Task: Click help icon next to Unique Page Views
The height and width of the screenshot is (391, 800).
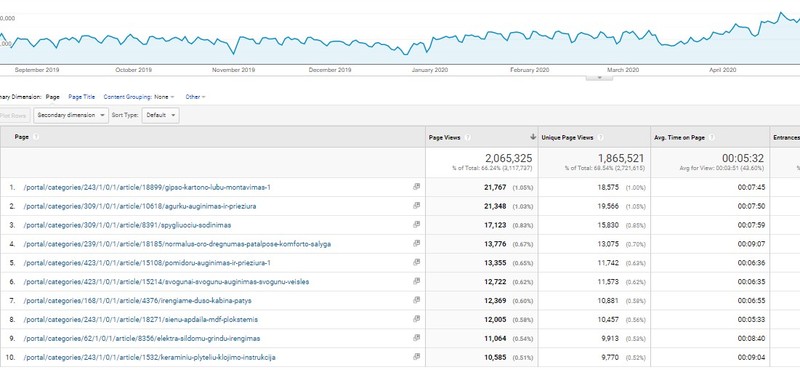Action: click(x=601, y=137)
